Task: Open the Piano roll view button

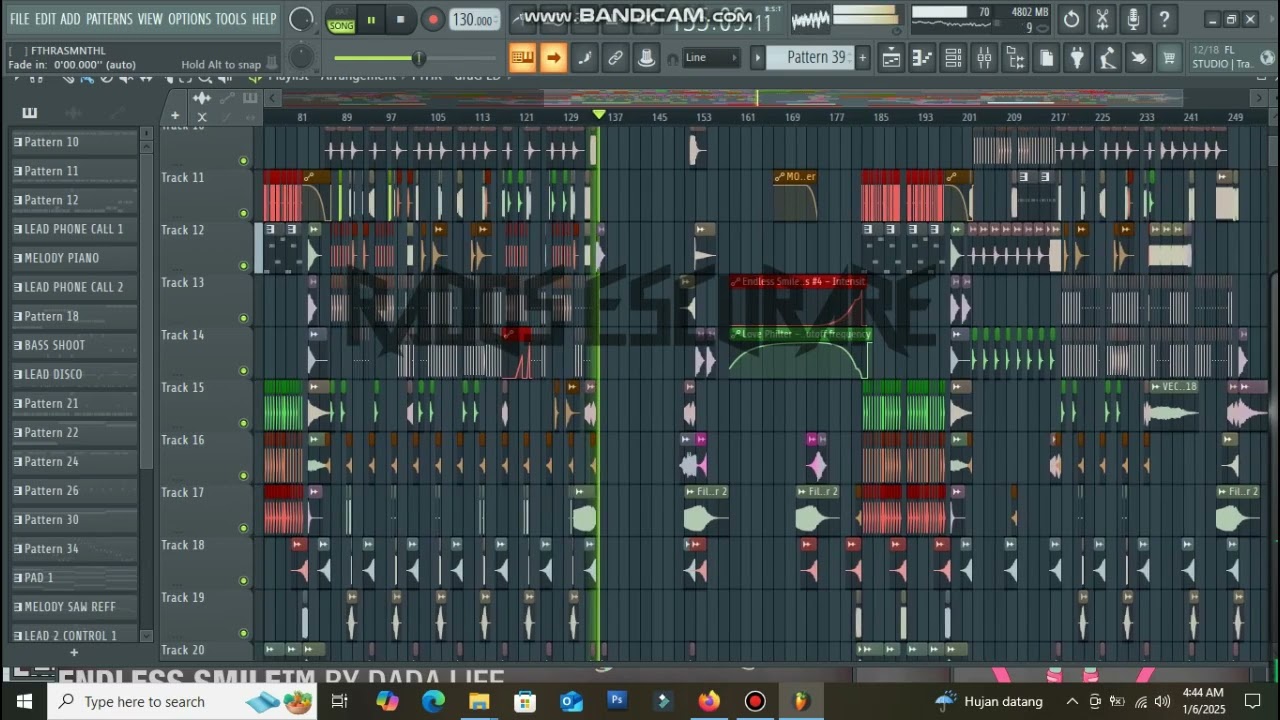Action: pos(922,58)
